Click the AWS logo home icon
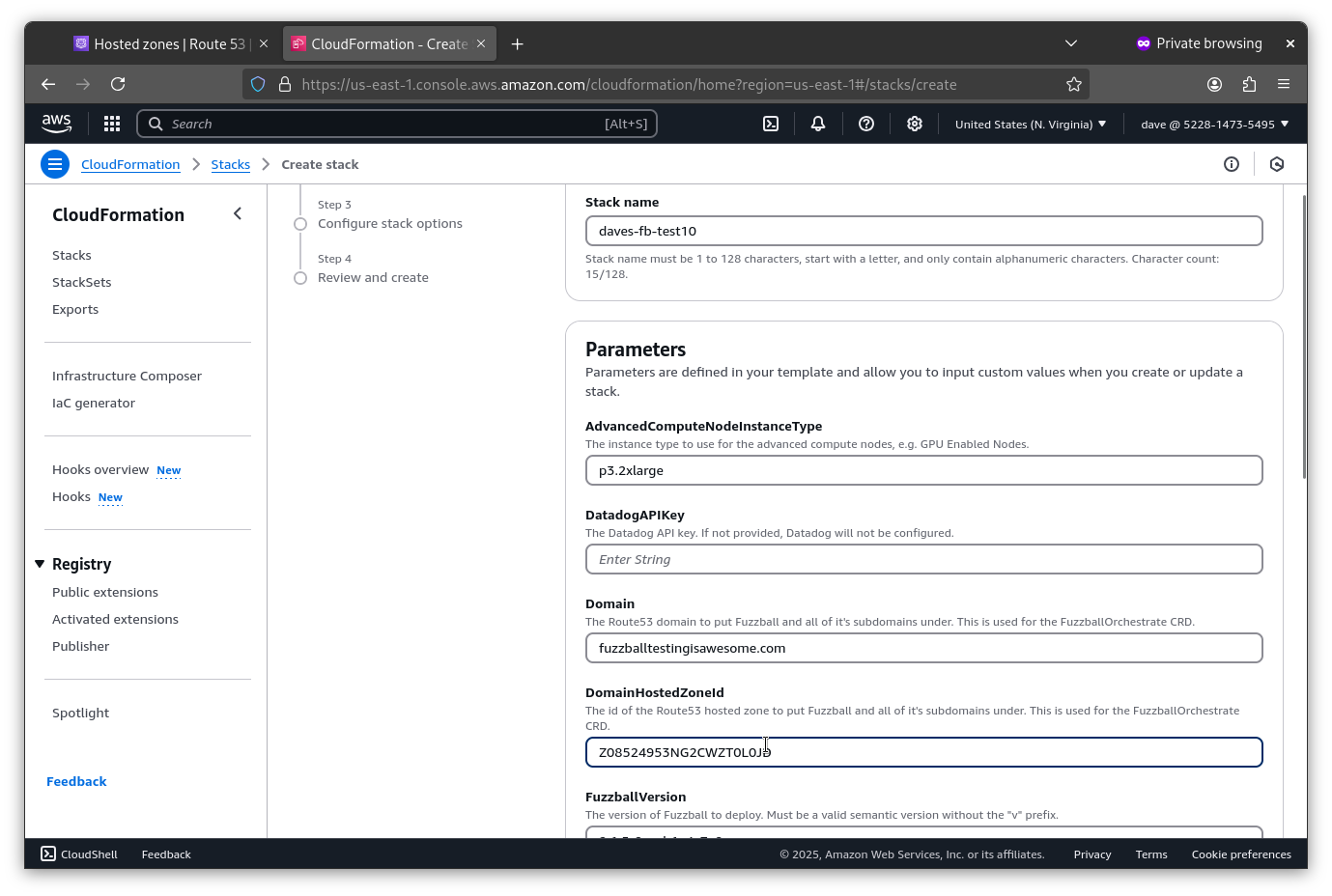The width and height of the screenshot is (1332, 896). pyautogui.click(x=56, y=124)
